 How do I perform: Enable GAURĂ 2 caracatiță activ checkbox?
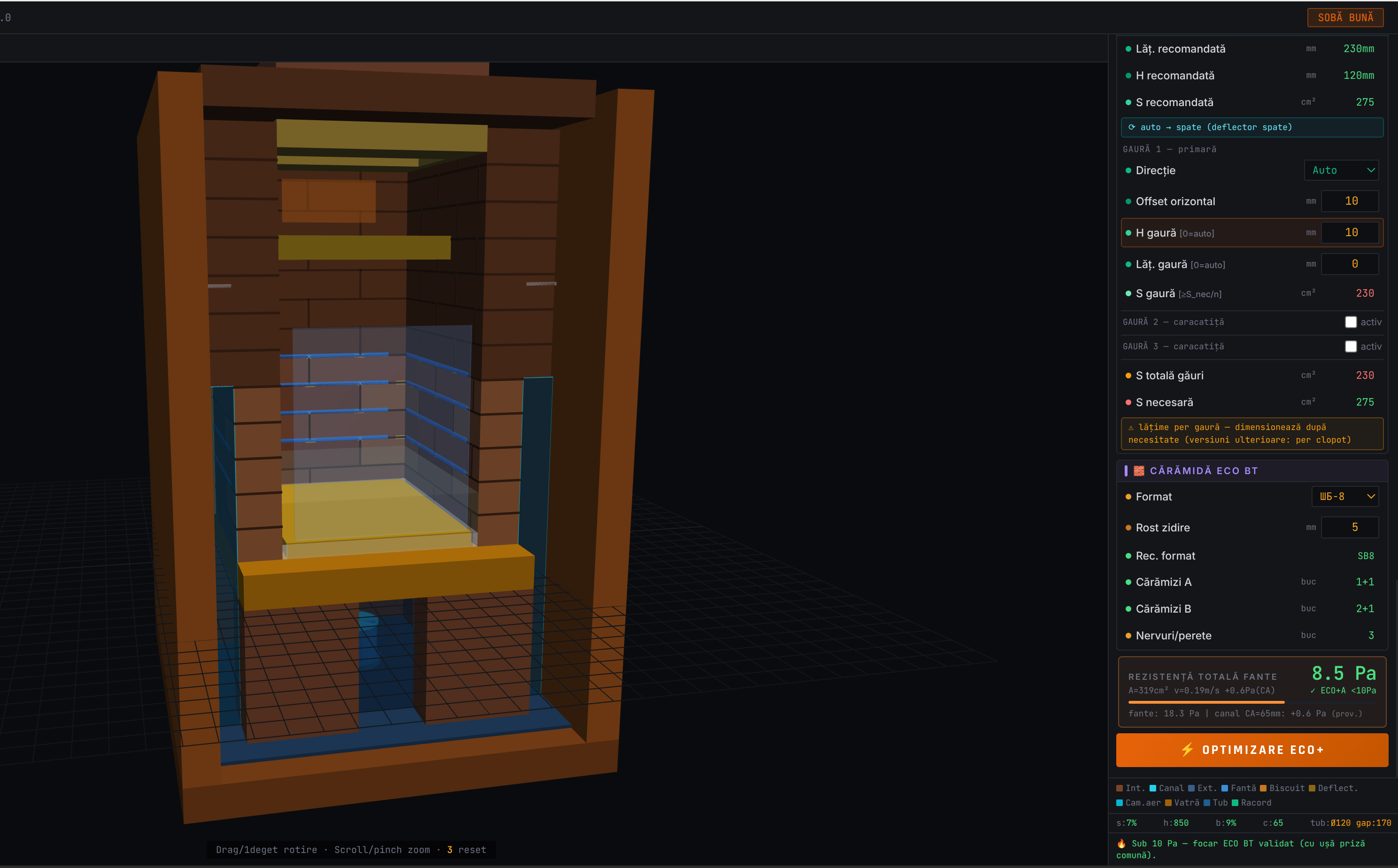1351,322
